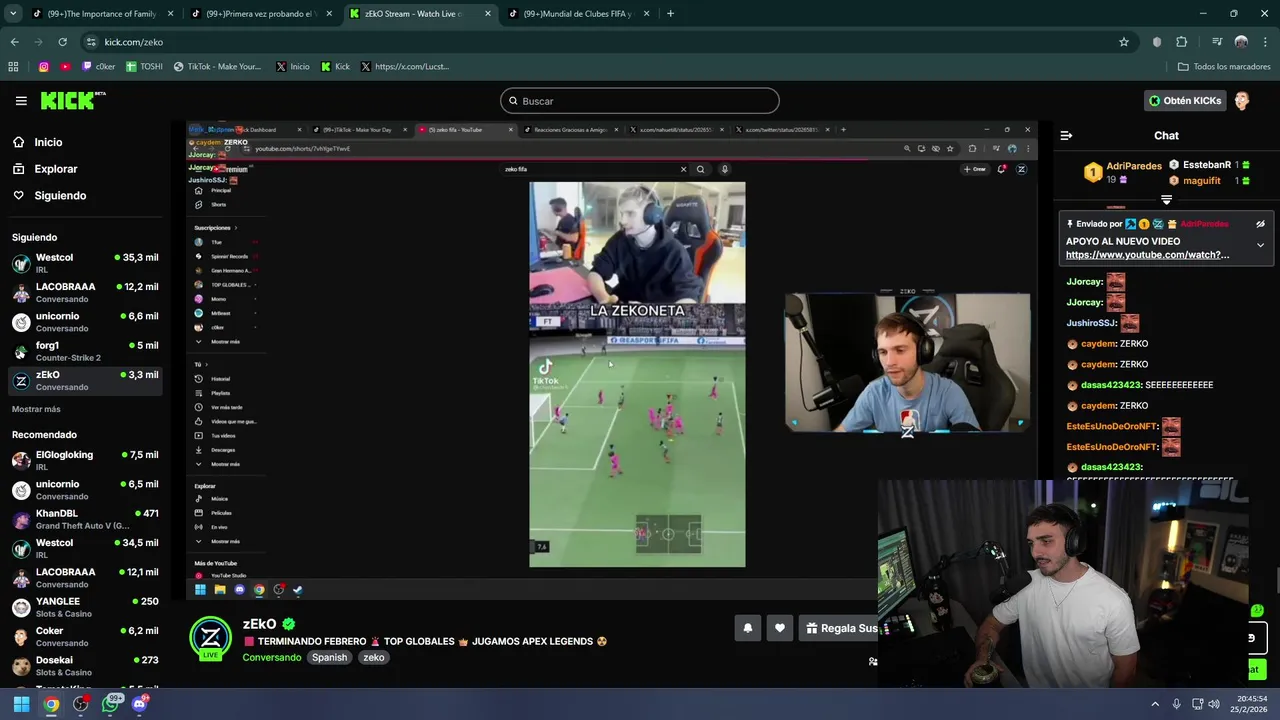Click AdriParedes in gift leaderboard
The image size is (1280, 720).
click(x=1134, y=166)
